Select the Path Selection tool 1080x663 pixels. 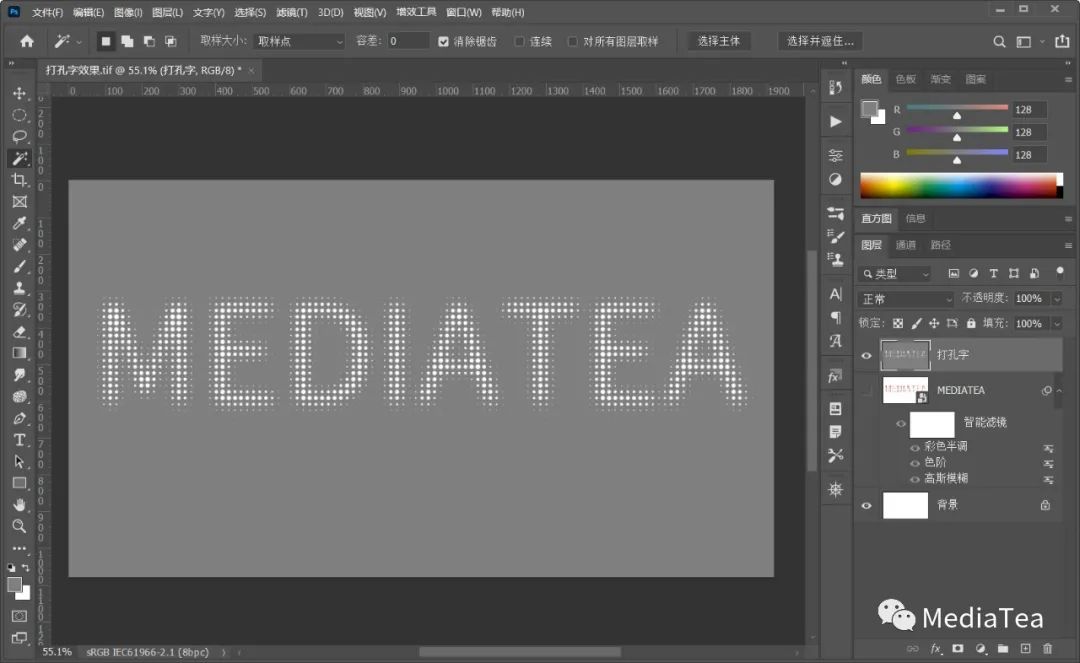19,462
